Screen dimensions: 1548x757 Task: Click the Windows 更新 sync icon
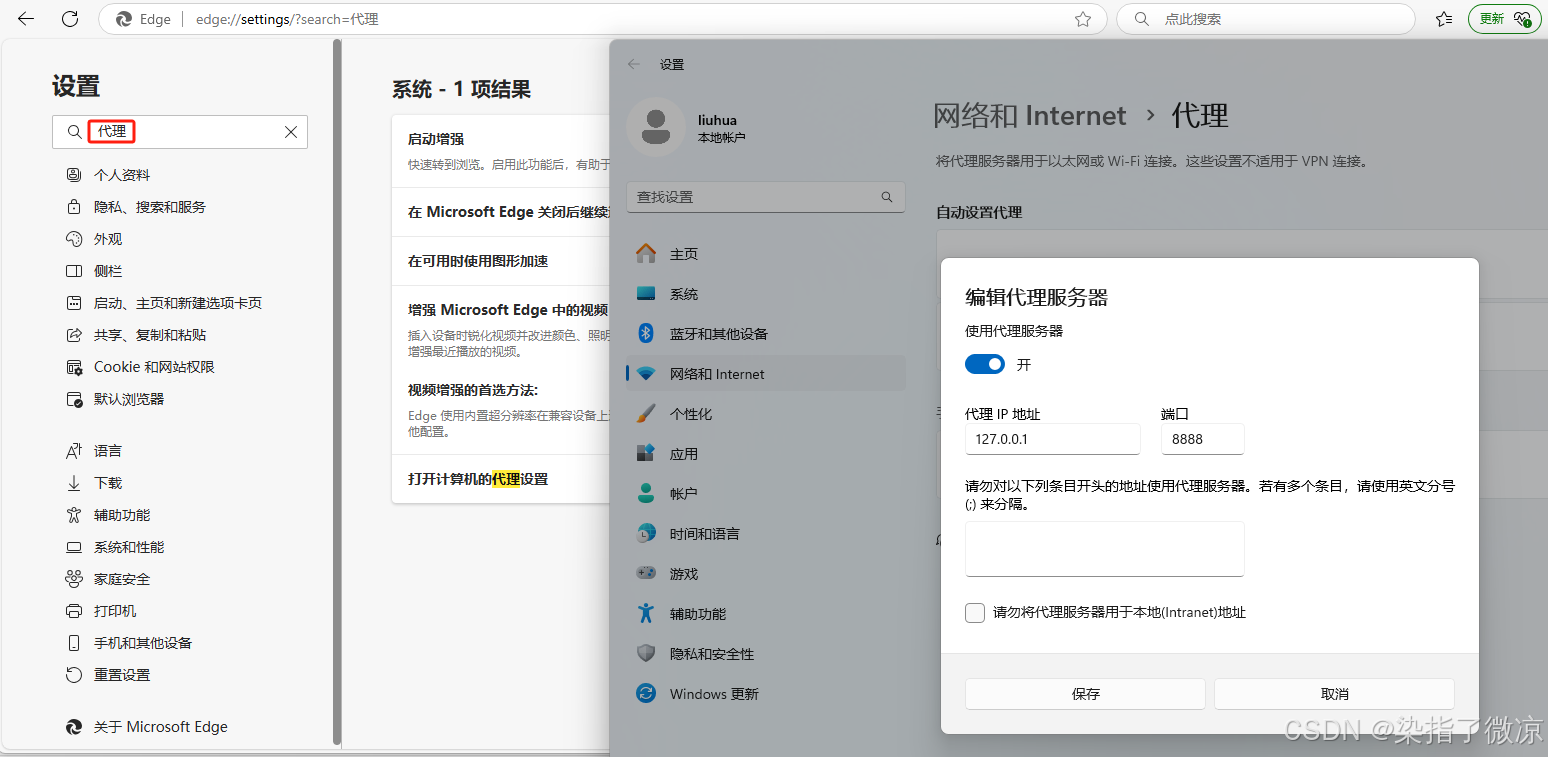tap(646, 694)
